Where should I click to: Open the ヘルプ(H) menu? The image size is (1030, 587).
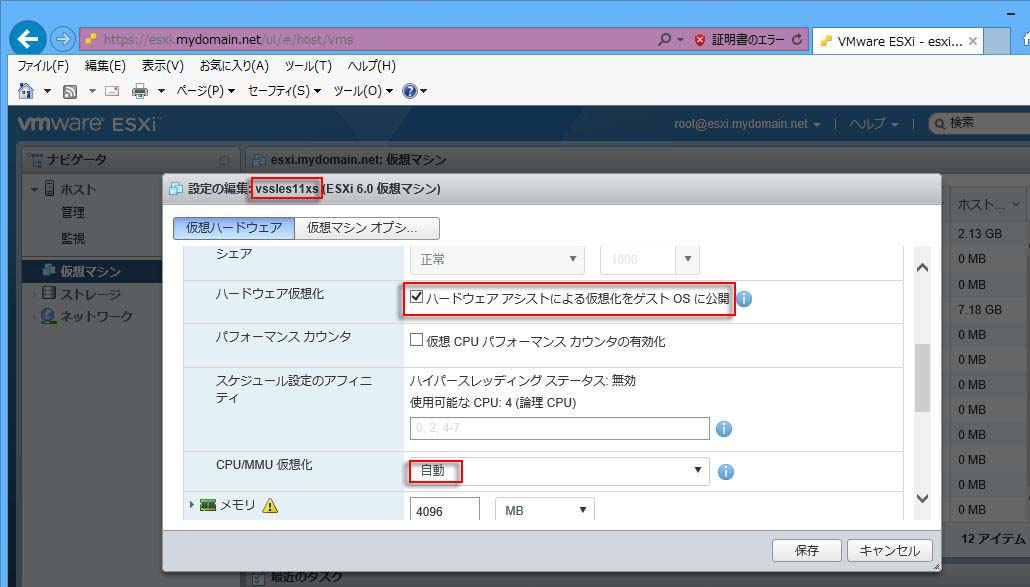(371, 66)
